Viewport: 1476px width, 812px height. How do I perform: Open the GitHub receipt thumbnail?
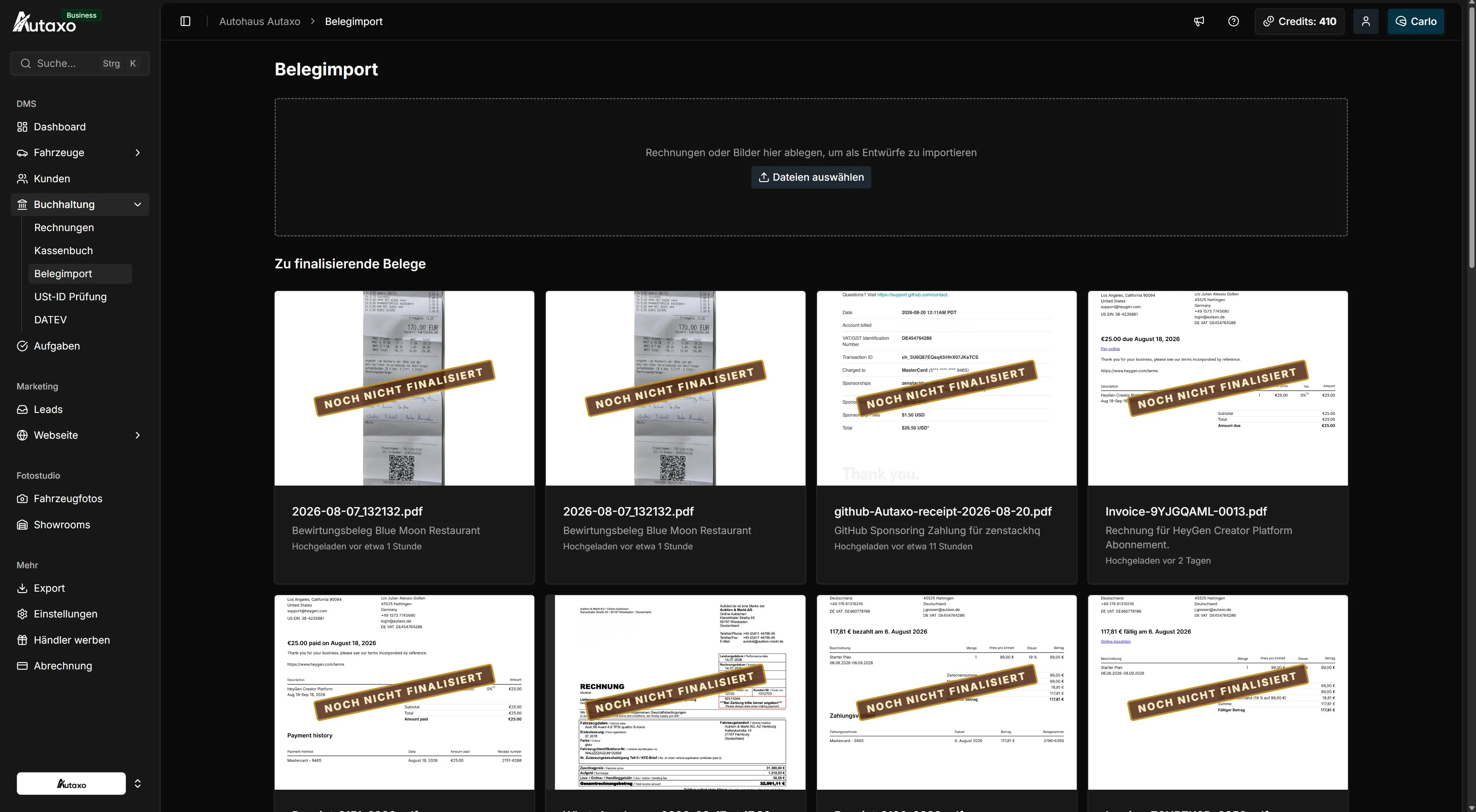(x=947, y=388)
